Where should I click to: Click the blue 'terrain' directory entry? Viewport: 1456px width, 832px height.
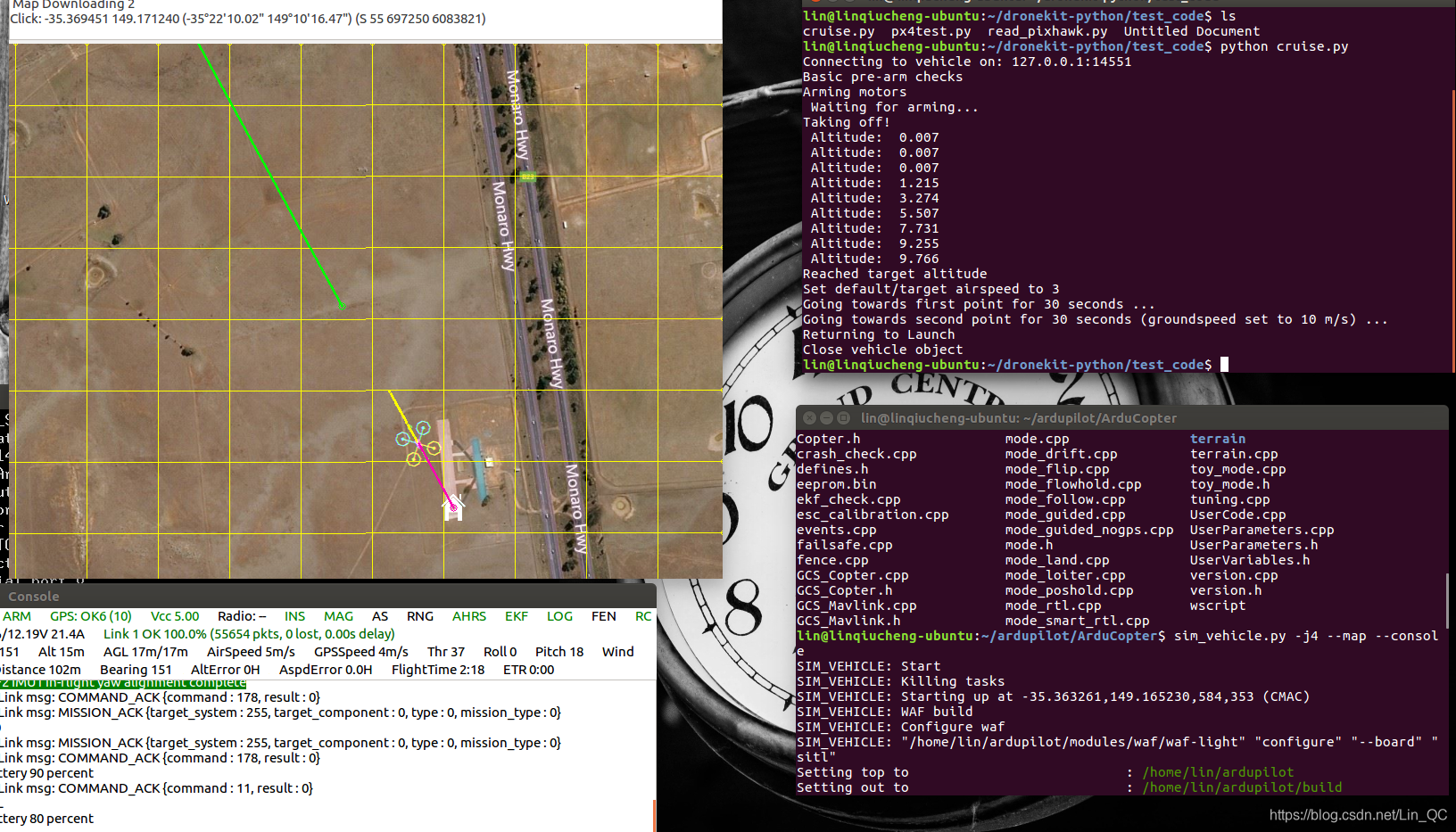(1218, 439)
